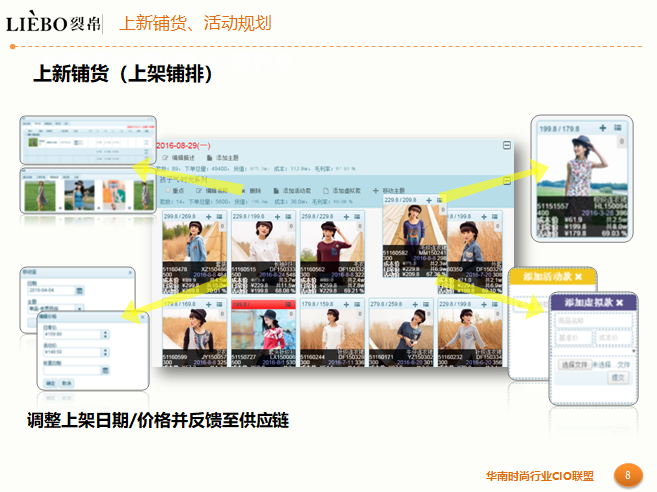The image size is (657, 492).
Task: Open the 主题 theme dropdown arrow
Action: point(79,309)
